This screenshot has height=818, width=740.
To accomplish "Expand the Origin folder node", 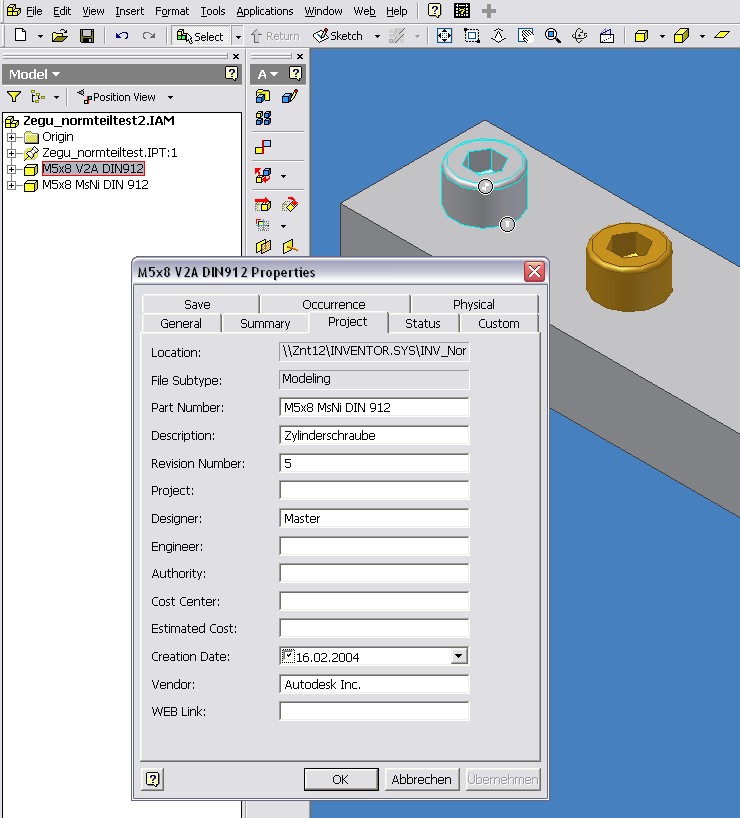I will [11, 137].
